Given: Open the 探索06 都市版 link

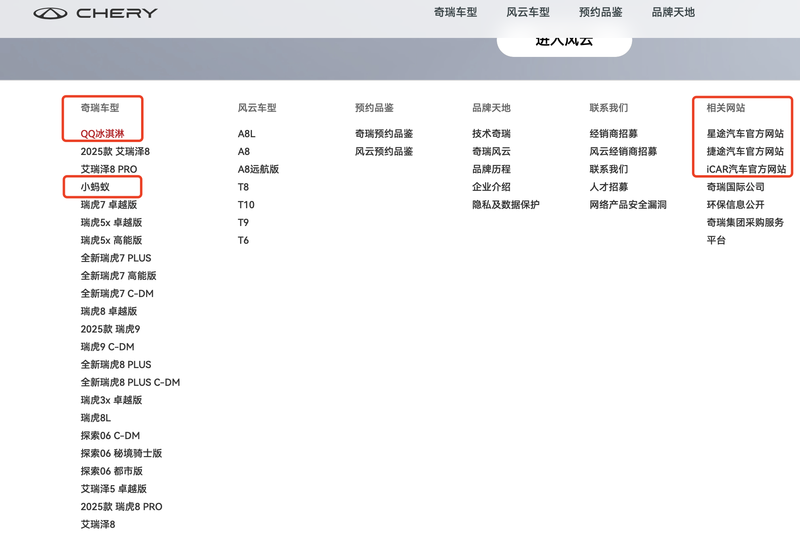Looking at the screenshot, I should click(x=112, y=471).
